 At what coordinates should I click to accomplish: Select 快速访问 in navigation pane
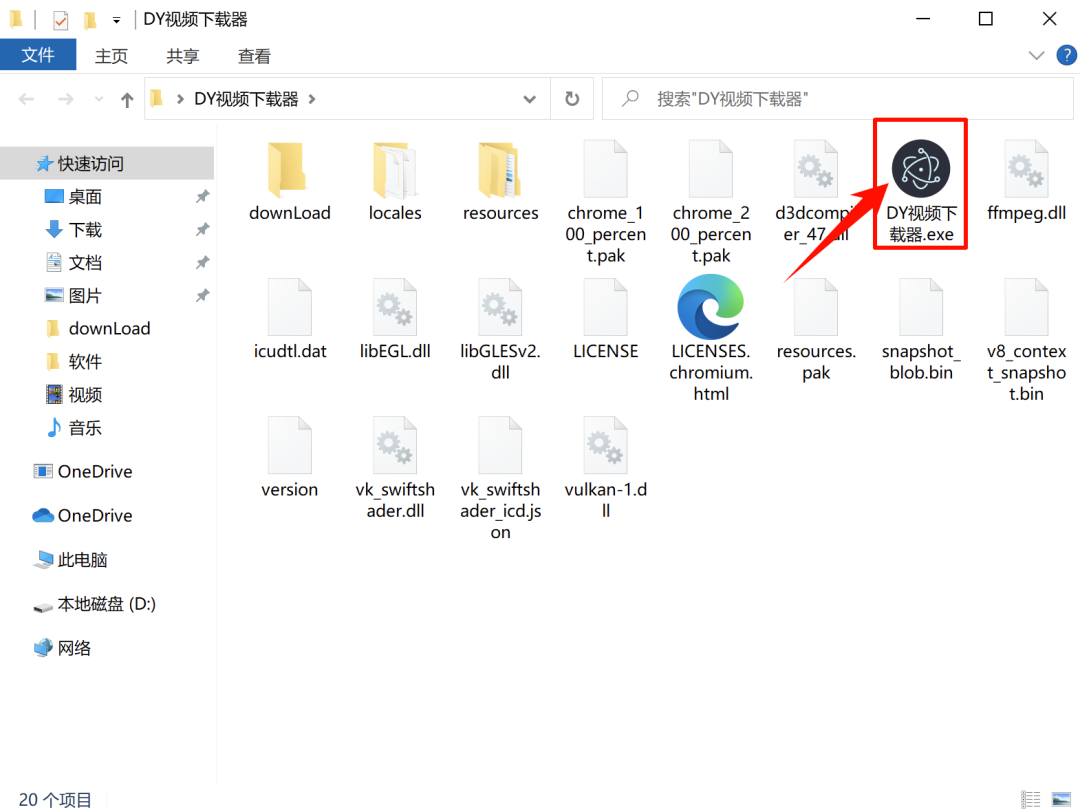pyautogui.click(x=107, y=163)
